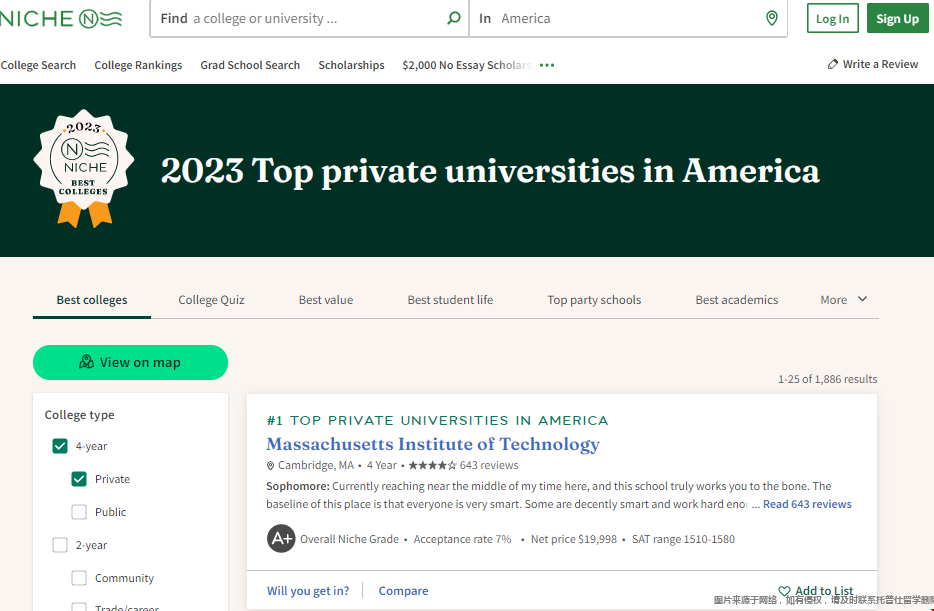The height and width of the screenshot is (611, 934).
Task: Select the Top party schools tab
Action: click(x=594, y=299)
